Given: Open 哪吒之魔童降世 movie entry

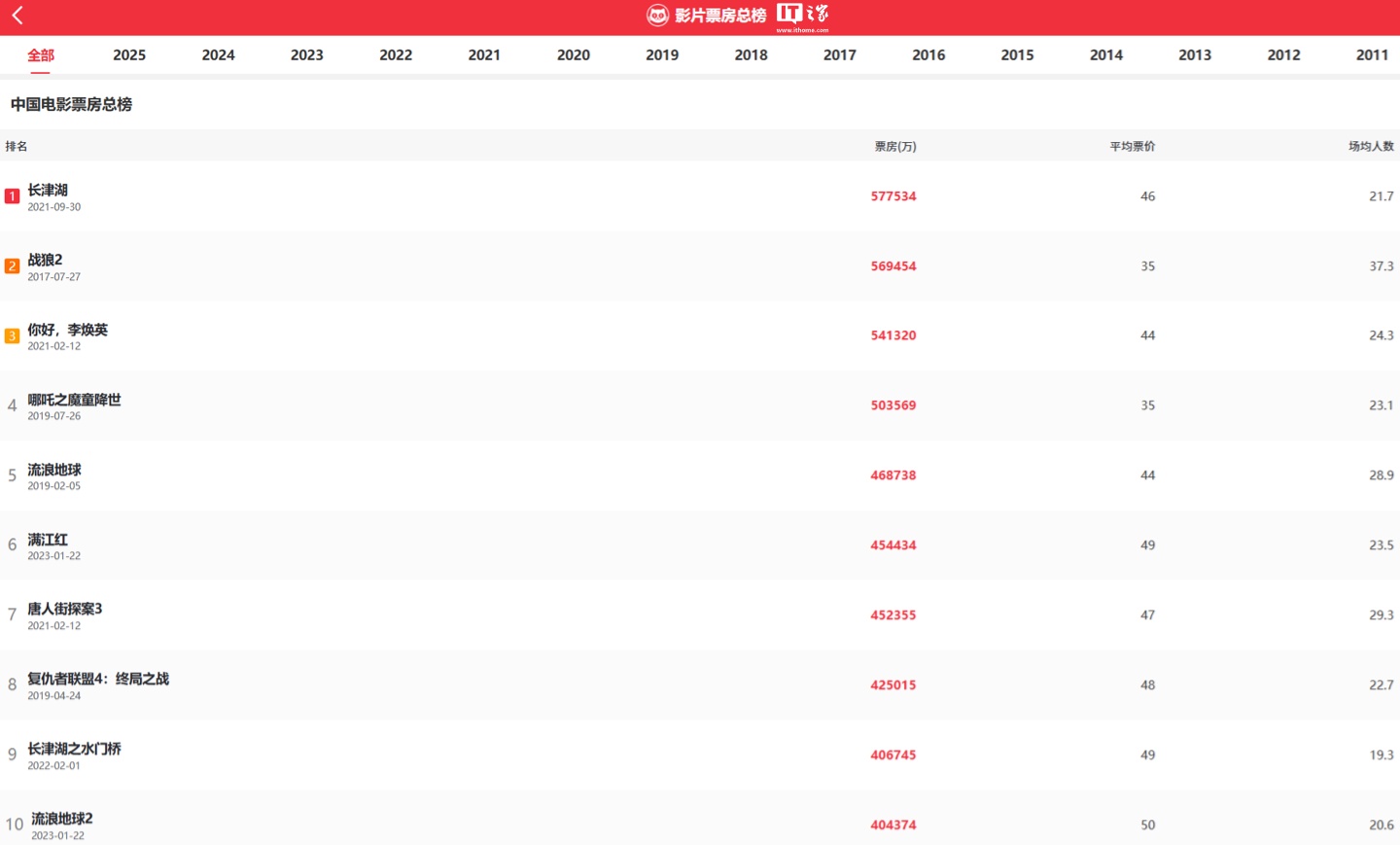Looking at the screenshot, I should pyautogui.click(x=700, y=405).
